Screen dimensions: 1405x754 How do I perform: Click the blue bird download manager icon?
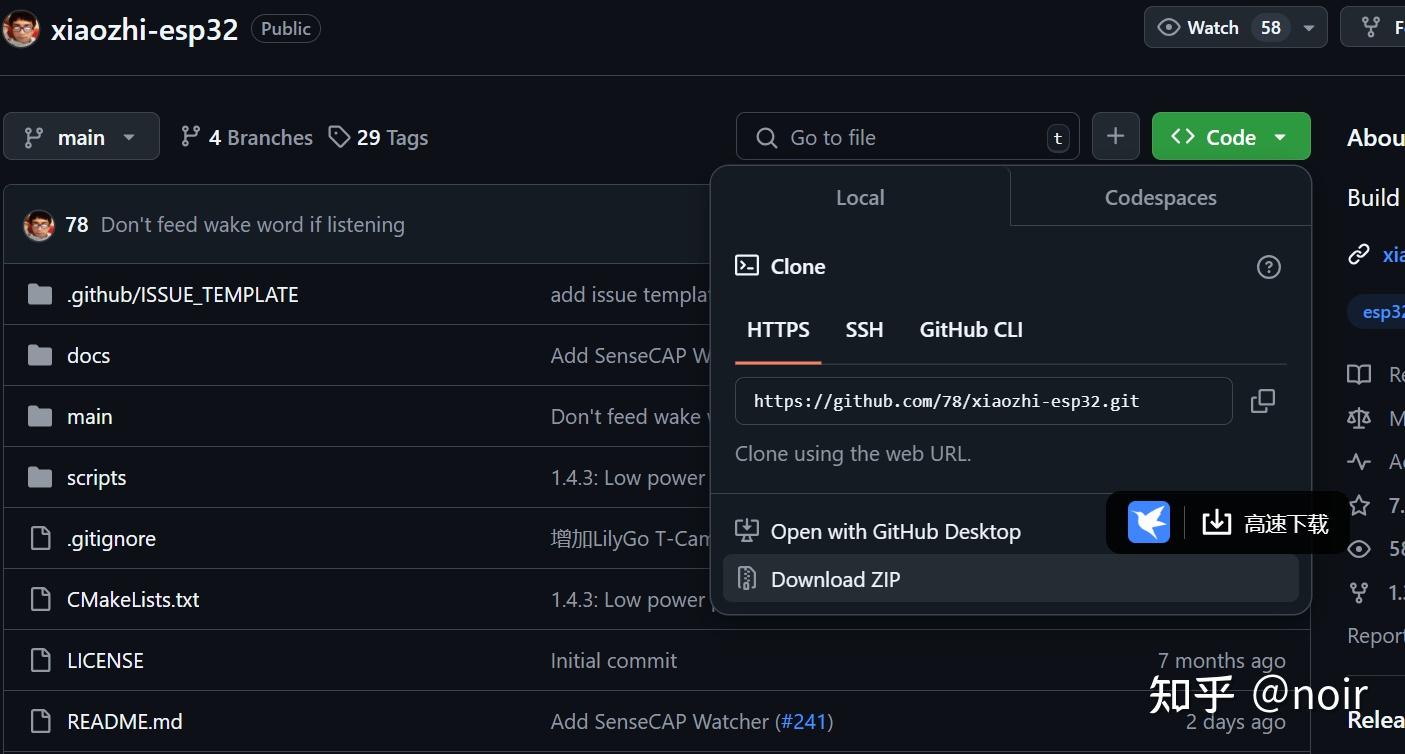pyautogui.click(x=1148, y=522)
